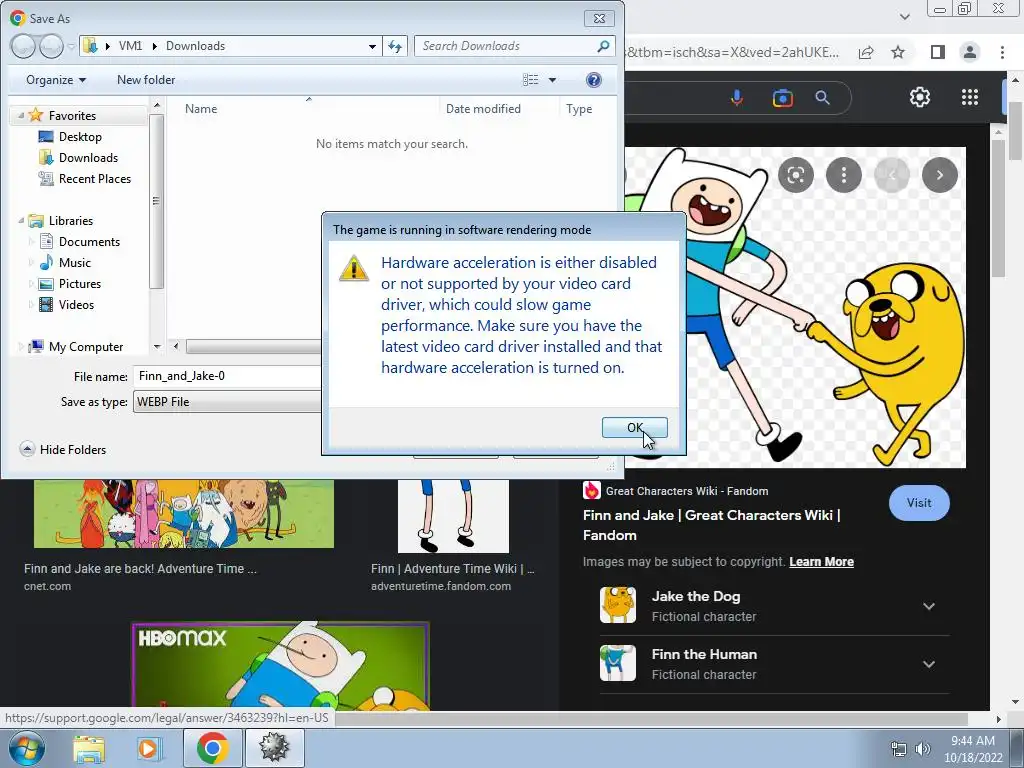1024x768 pixels.
Task: Bookmark this page with star icon
Action: (898, 52)
